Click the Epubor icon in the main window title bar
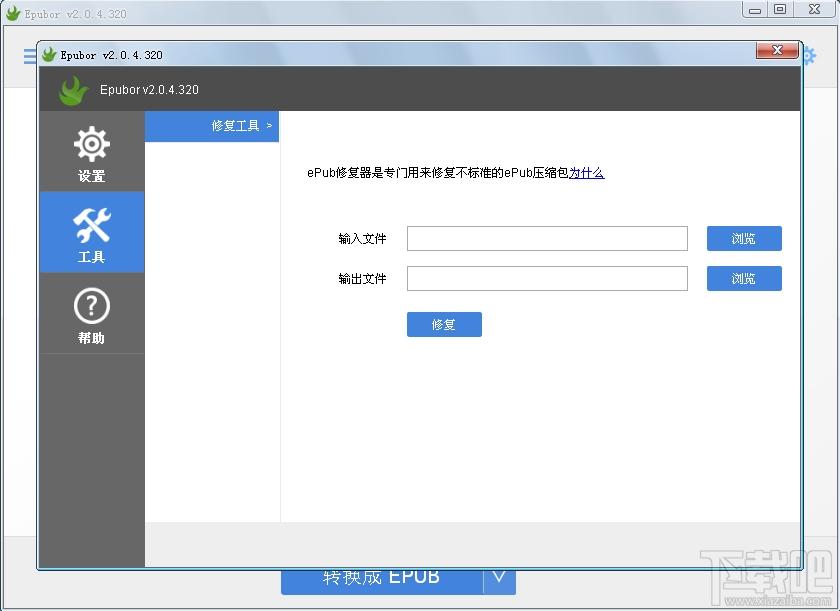Viewport: 840px width, 611px height. click(x=12, y=13)
